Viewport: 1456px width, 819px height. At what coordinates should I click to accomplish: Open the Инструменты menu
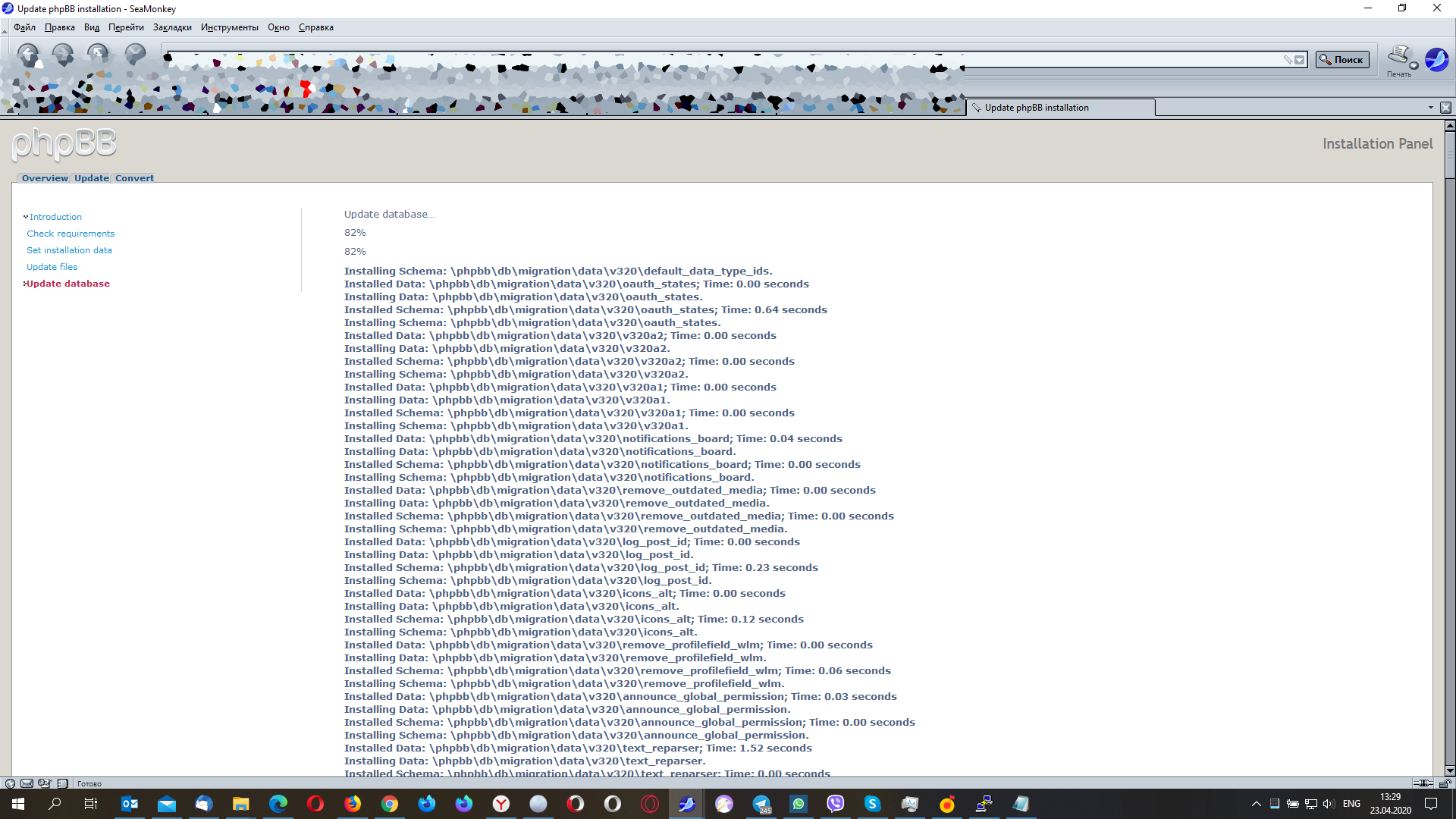(229, 27)
